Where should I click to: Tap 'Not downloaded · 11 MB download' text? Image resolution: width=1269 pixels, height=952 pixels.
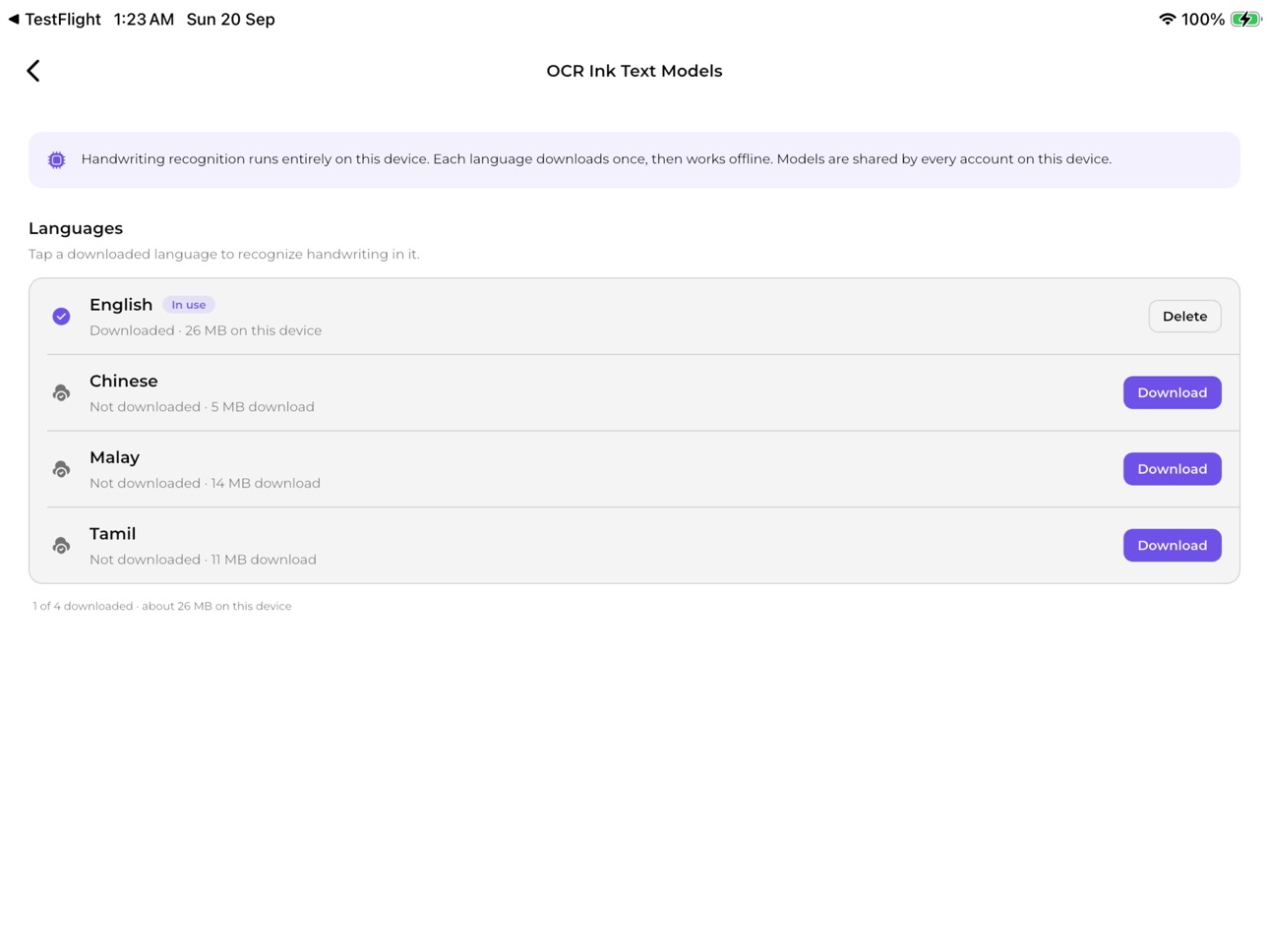(x=203, y=560)
